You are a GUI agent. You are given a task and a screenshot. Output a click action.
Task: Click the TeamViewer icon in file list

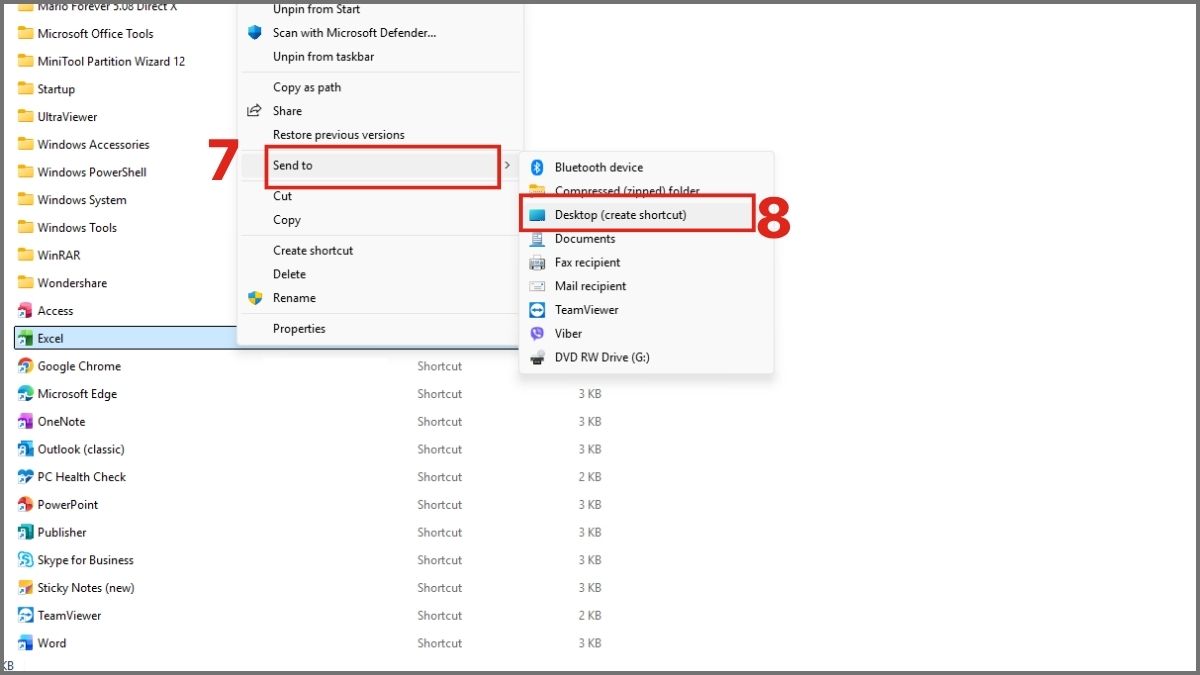(x=26, y=616)
